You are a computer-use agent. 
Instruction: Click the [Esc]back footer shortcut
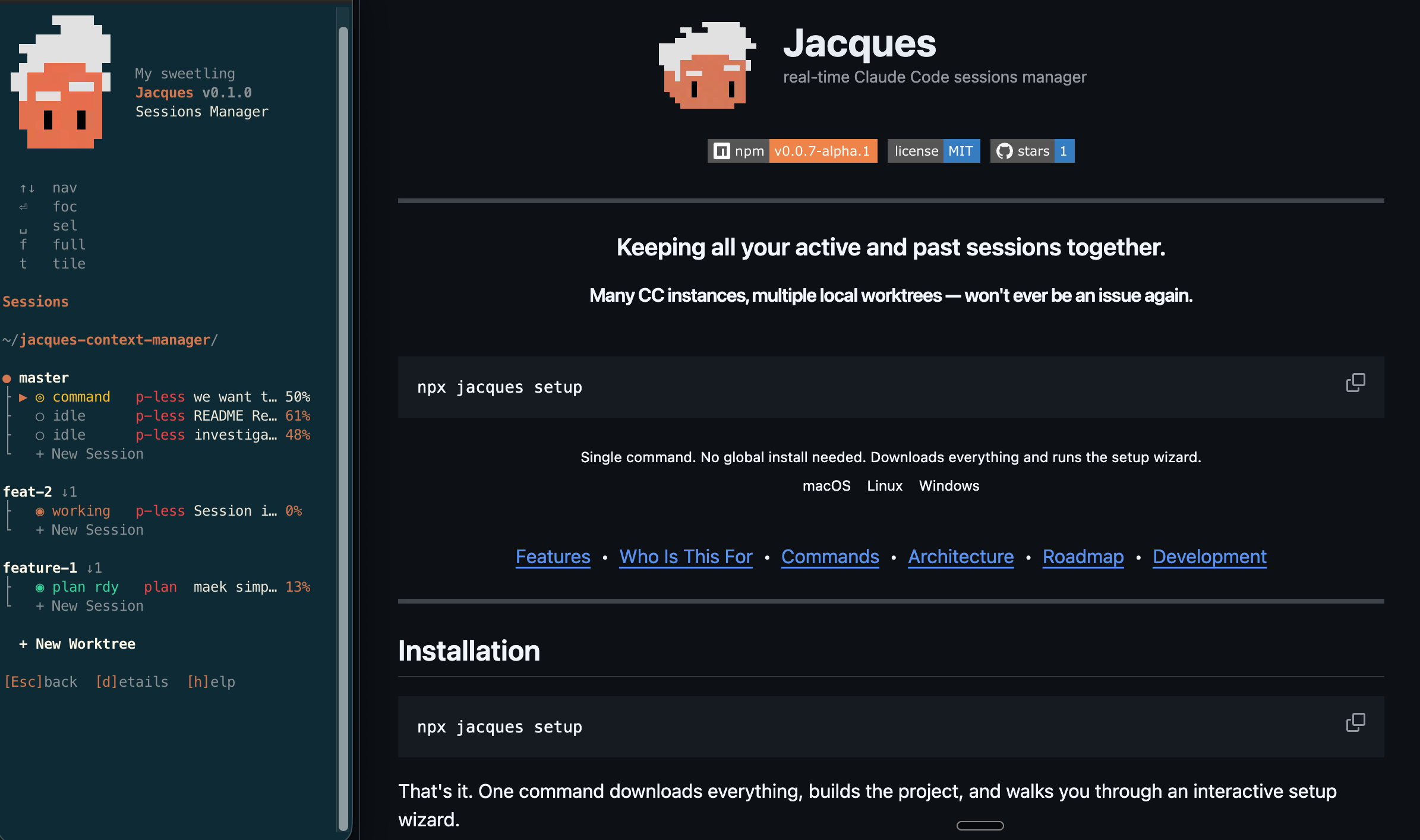(x=41, y=682)
